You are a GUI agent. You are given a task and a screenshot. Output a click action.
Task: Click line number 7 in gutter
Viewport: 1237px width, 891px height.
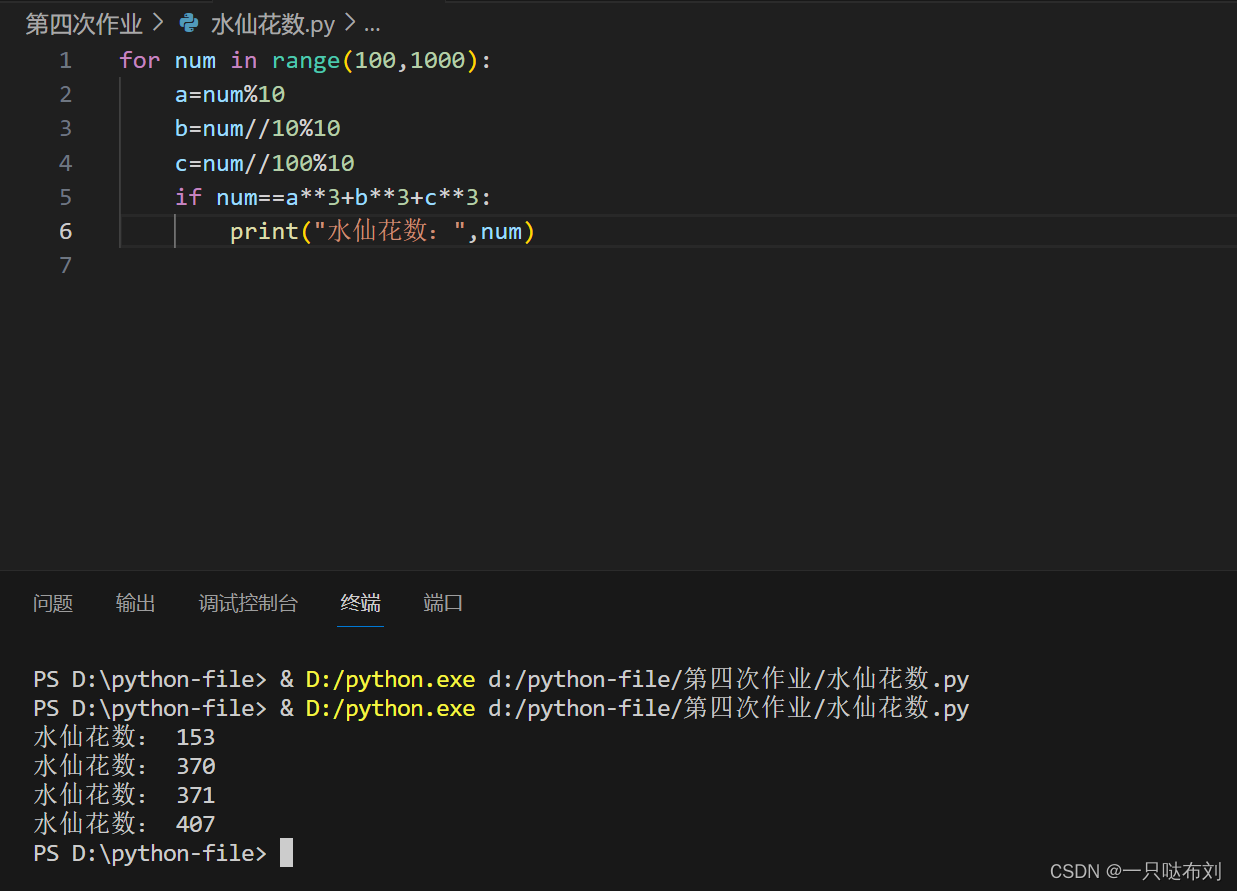click(x=66, y=265)
